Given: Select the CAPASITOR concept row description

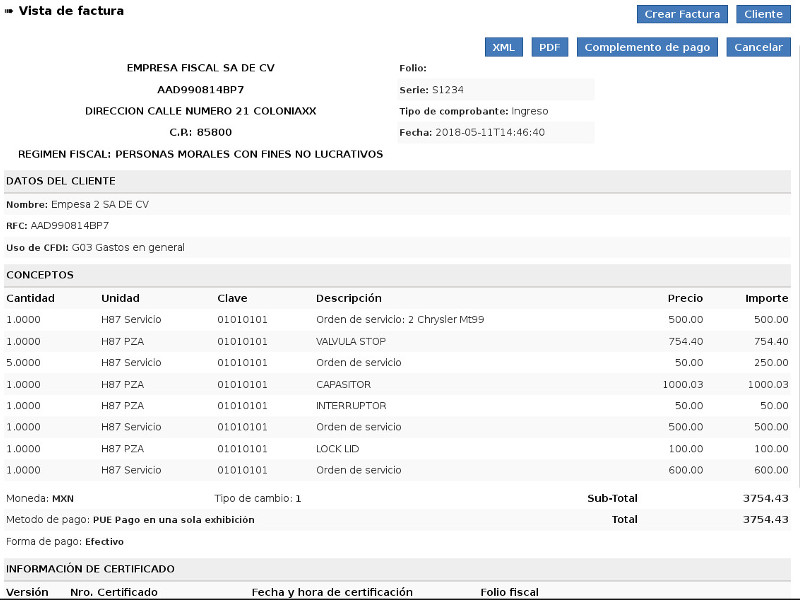Looking at the screenshot, I should (x=343, y=384).
